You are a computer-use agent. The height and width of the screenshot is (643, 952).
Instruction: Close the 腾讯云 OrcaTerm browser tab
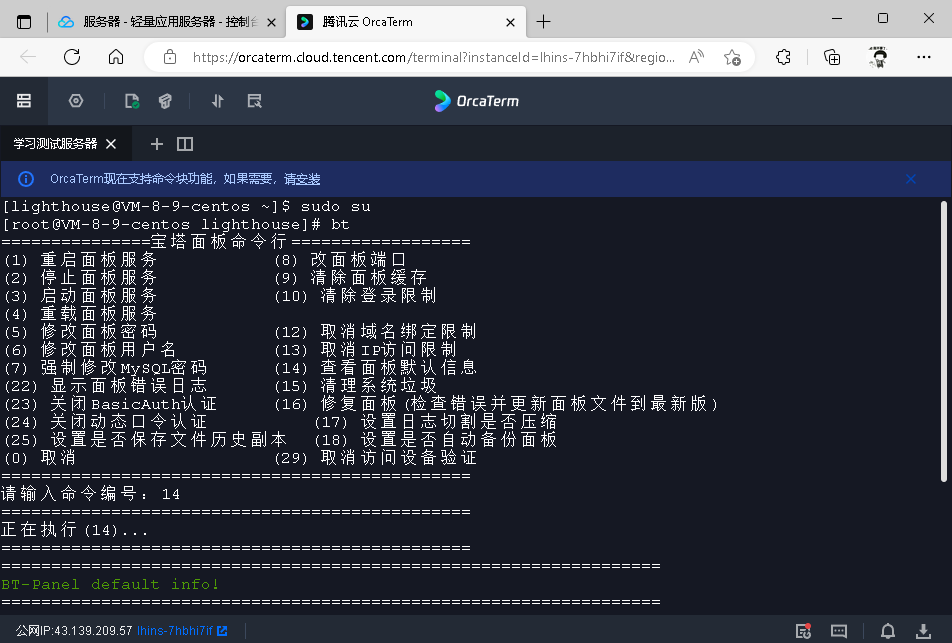click(511, 22)
